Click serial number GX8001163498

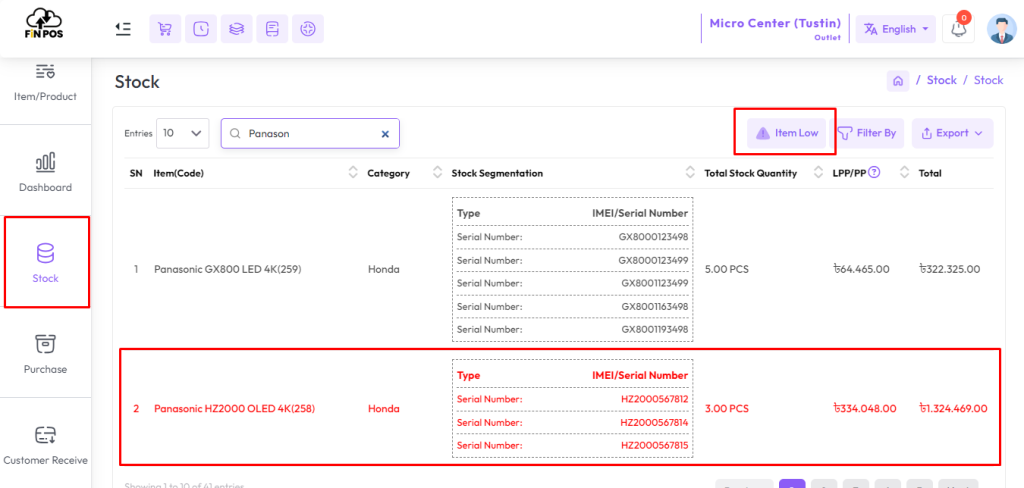click(654, 306)
